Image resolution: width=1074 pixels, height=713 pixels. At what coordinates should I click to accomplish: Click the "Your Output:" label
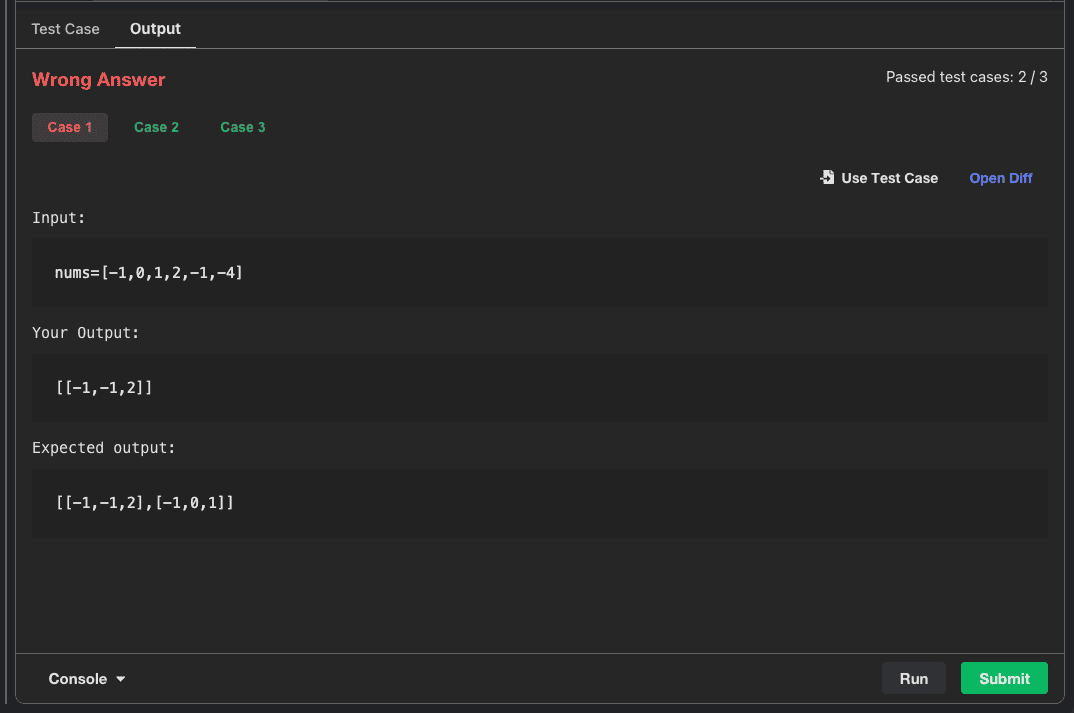pyautogui.click(x=86, y=332)
